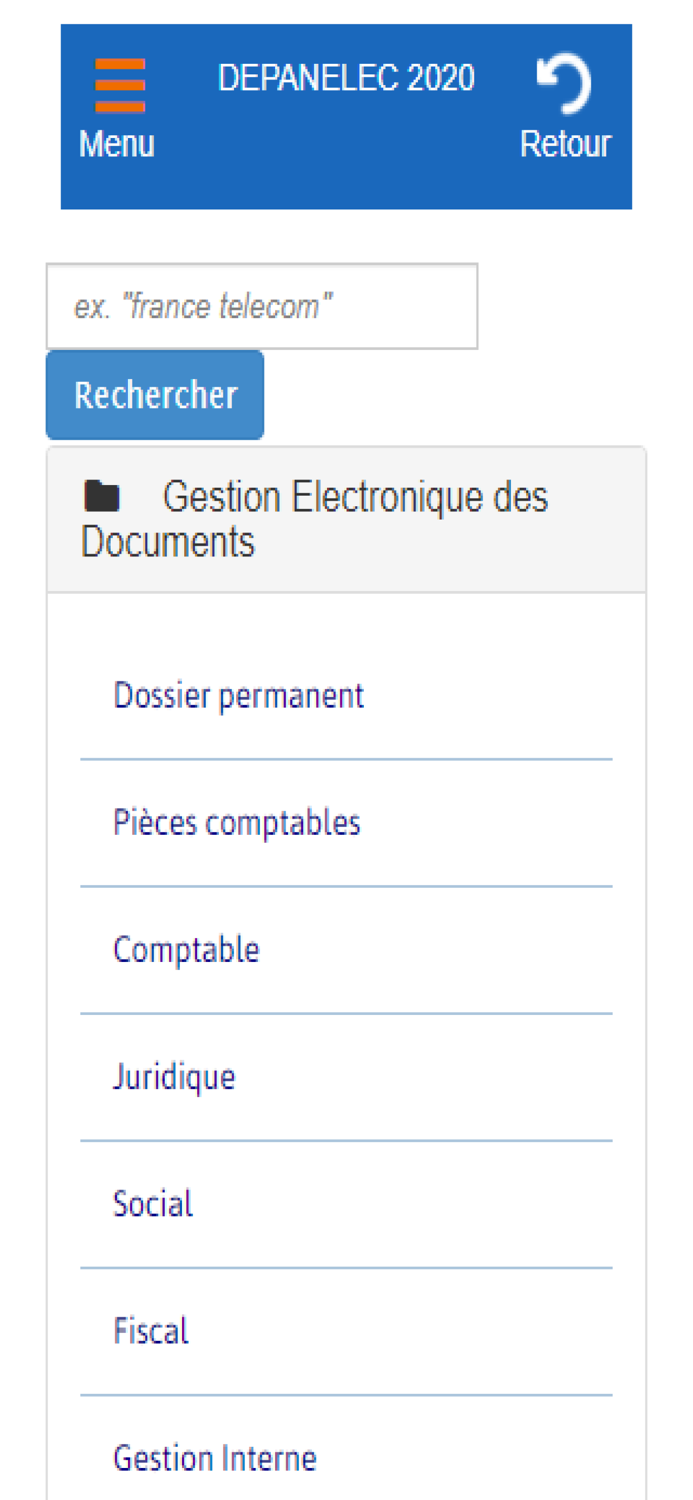Viewport: 693px width, 1500px height.
Task: Select the Social folder entry
Action: click(x=153, y=1204)
